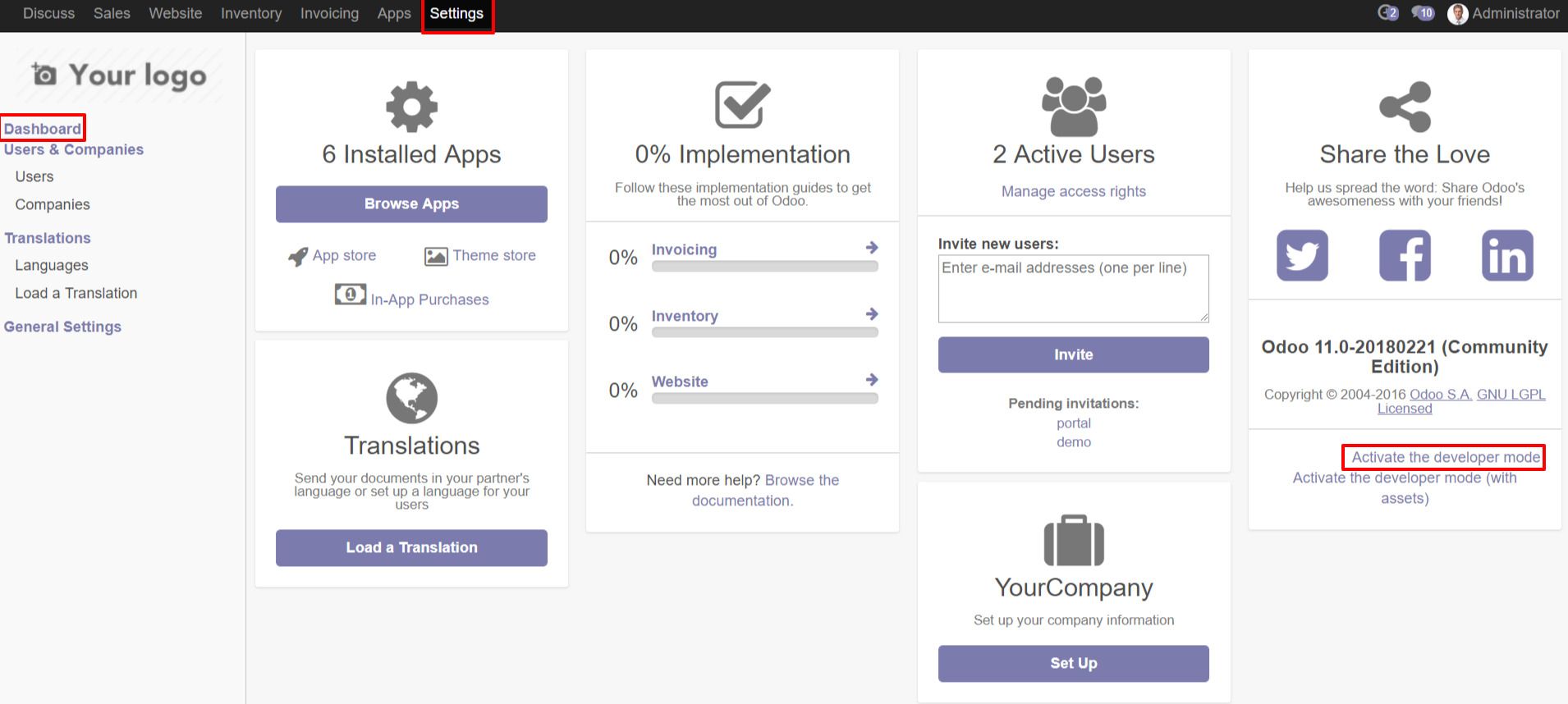This screenshot has width=1568, height=704.
Task: Open the Sales menu
Action: coord(112,14)
